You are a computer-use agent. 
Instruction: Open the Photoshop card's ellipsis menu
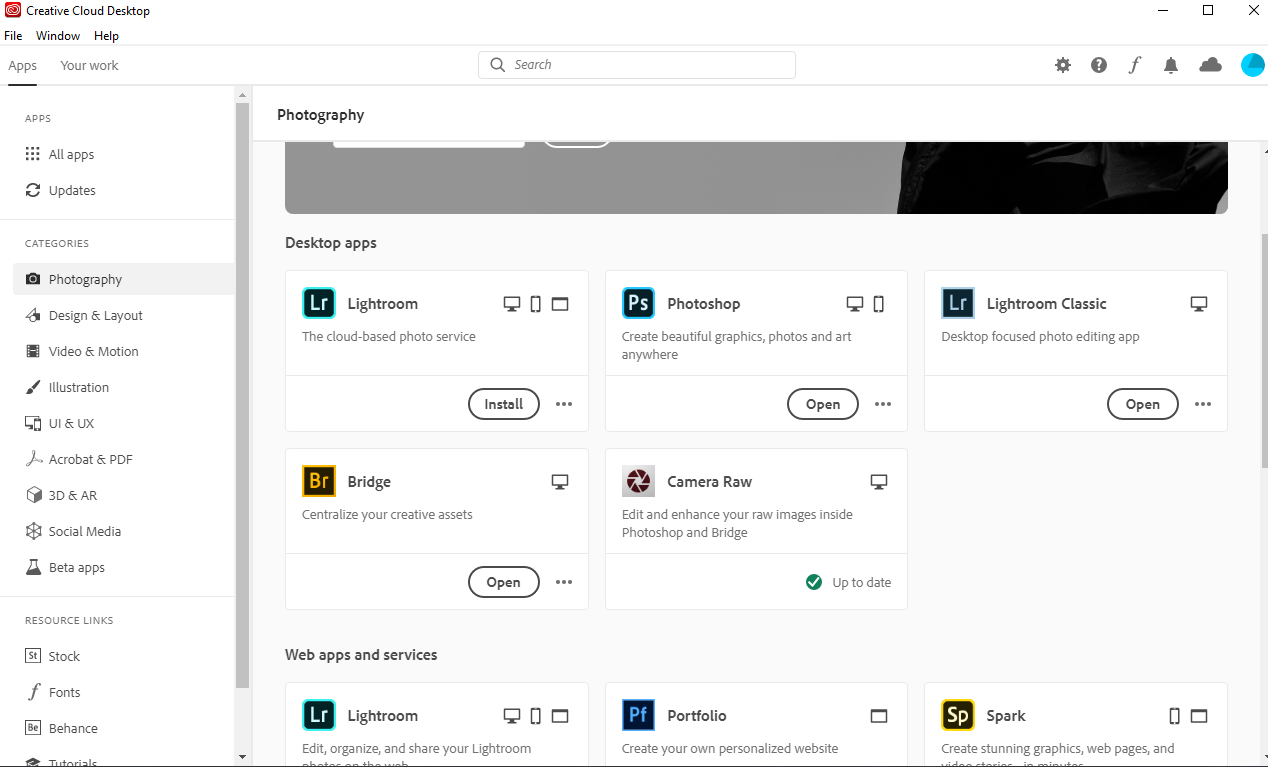tap(883, 404)
